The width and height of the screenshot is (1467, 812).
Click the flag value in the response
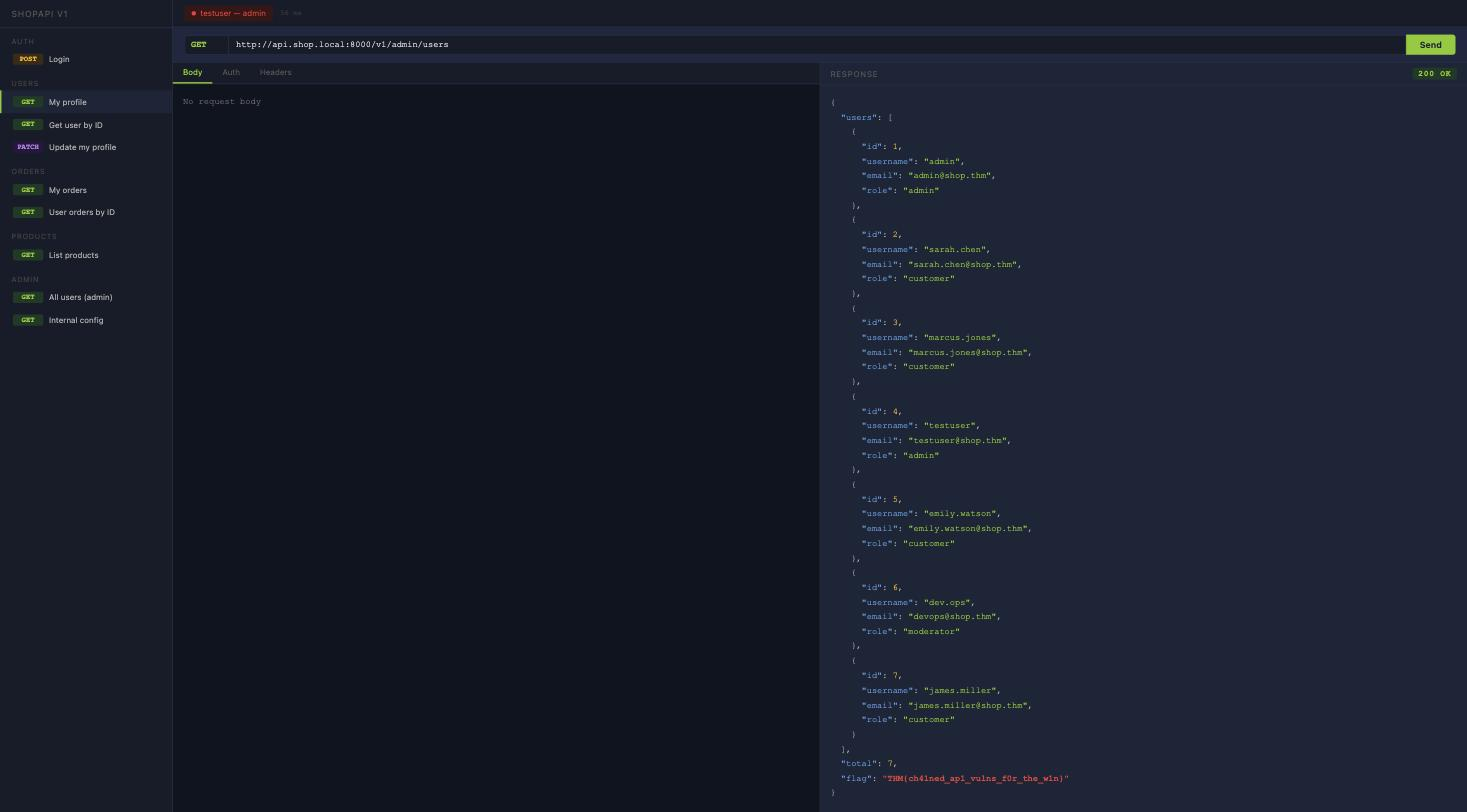click(975, 778)
